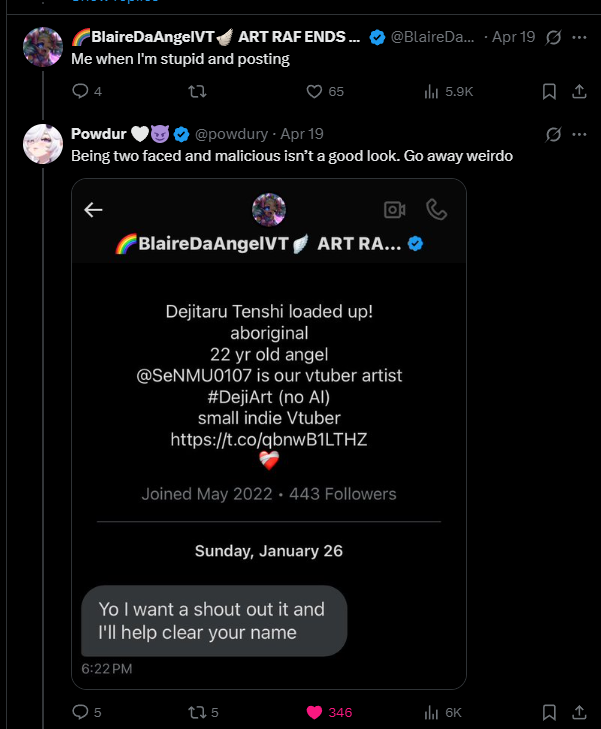Share Powdur's post
601x729 pixels.
(578, 712)
